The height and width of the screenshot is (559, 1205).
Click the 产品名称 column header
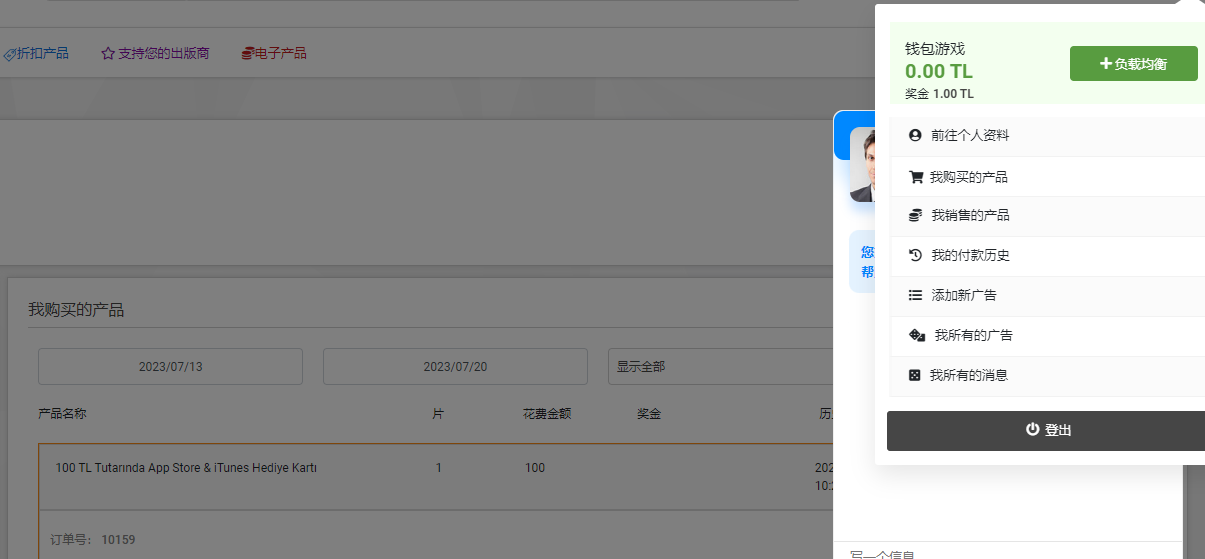[x=62, y=414]
